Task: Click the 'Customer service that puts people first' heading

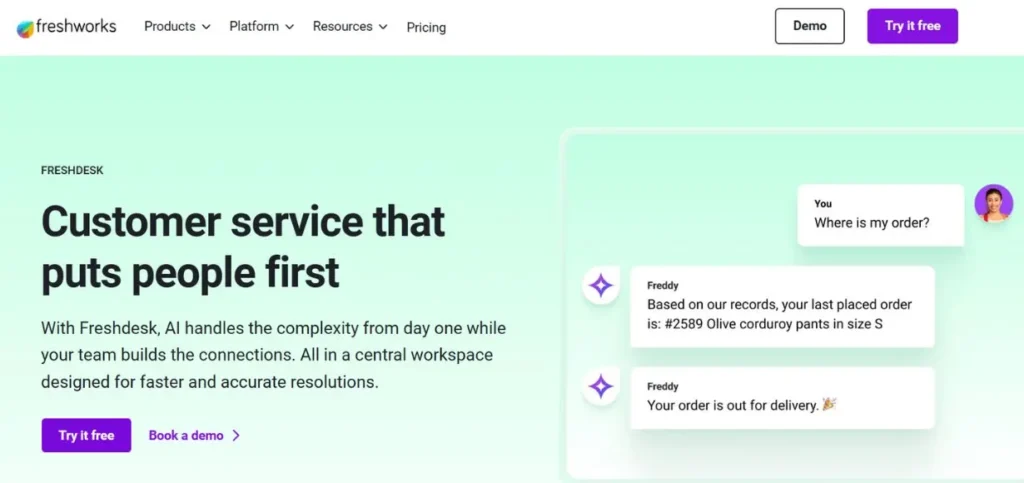Action: click(243, 247)
